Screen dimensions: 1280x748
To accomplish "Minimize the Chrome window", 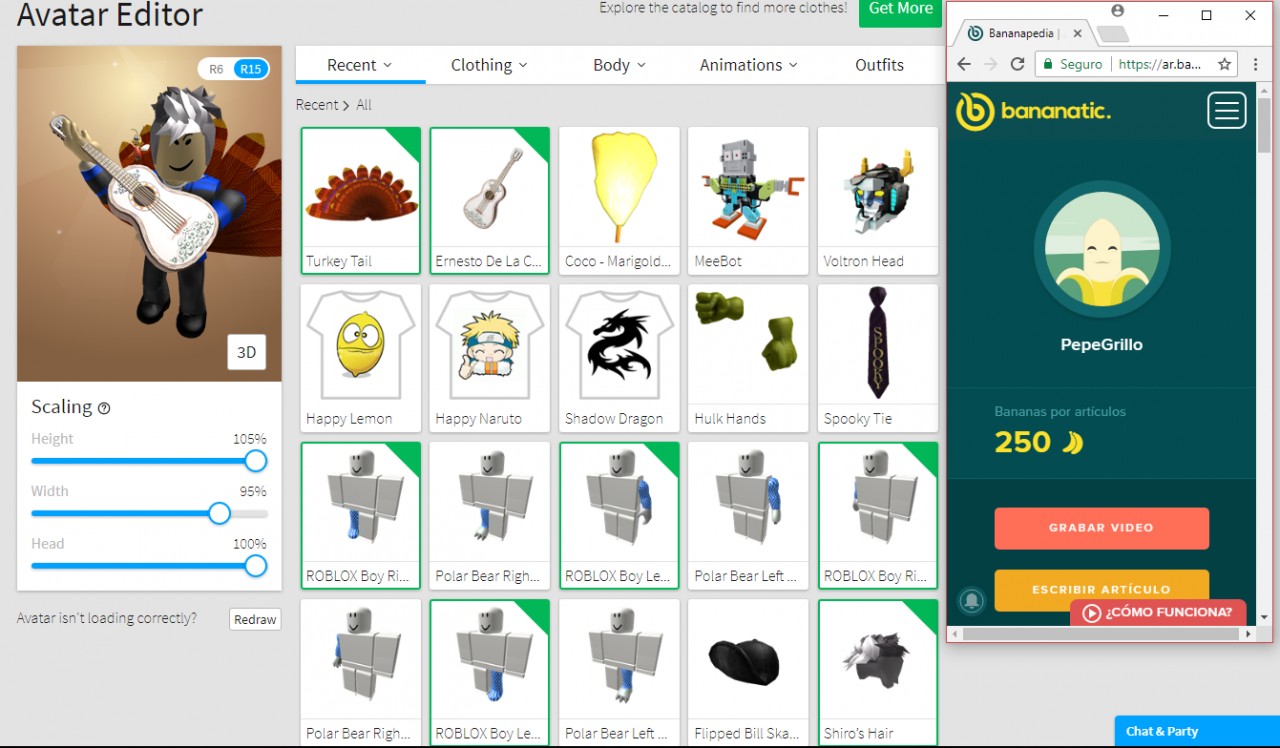I will click(1162, 15).
